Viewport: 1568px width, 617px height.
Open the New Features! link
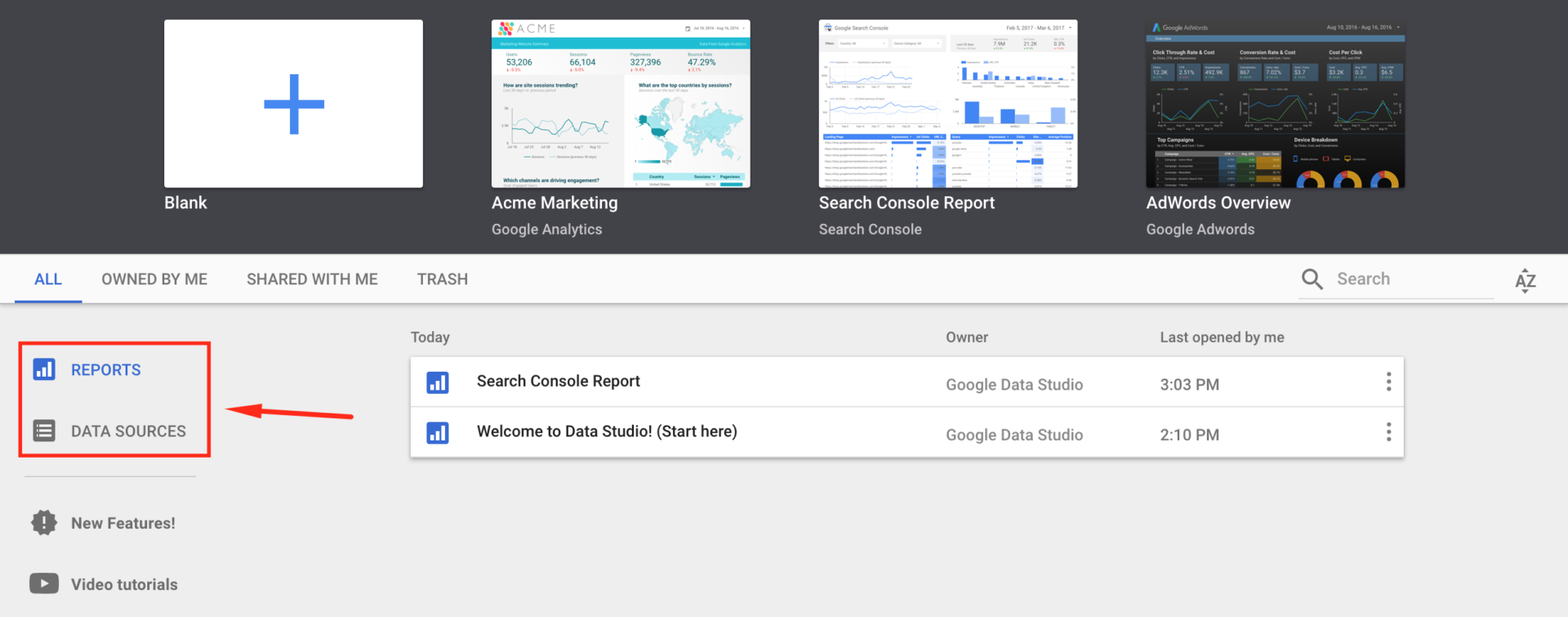click(x=123, y=524)
